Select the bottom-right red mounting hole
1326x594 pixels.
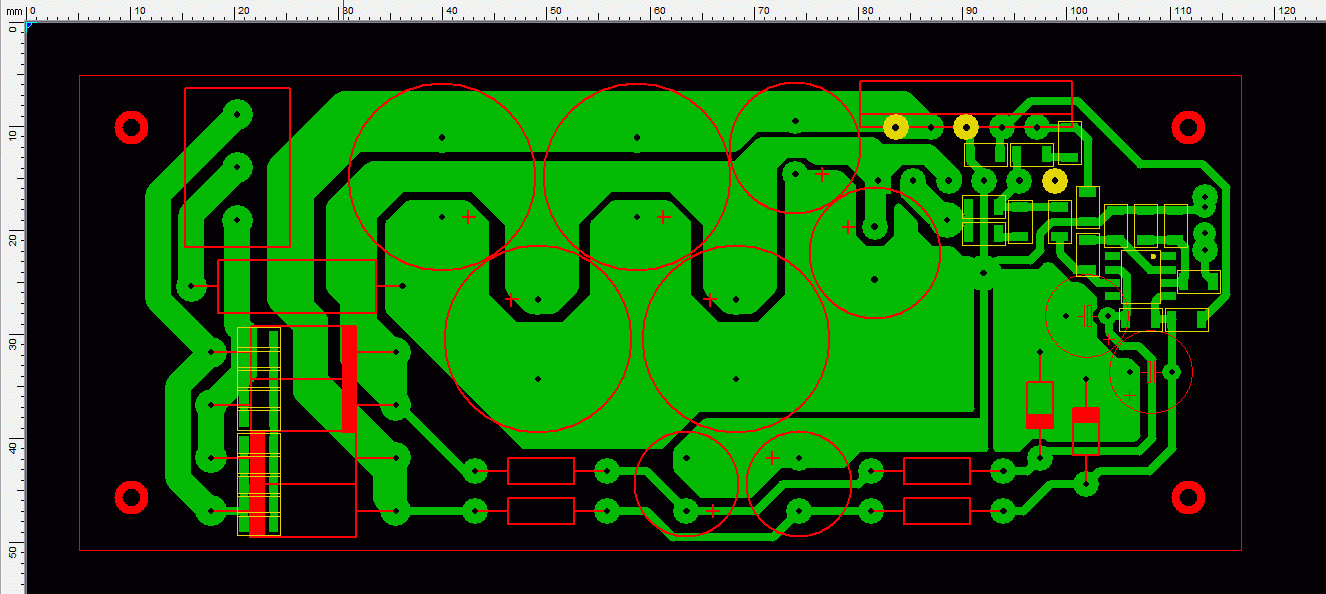pos(1188,497)
